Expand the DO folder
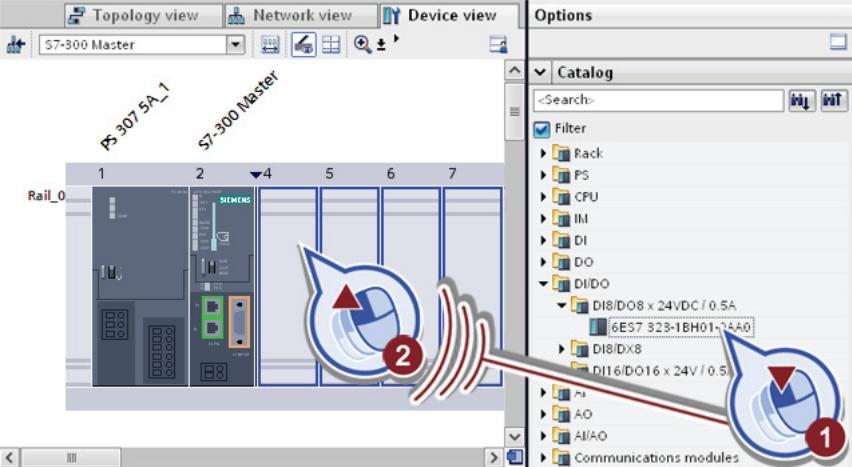 (x=543, y=262)
